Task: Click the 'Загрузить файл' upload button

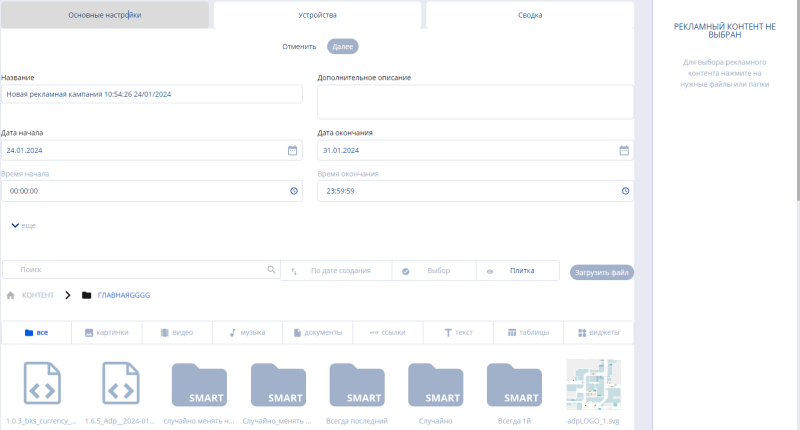Action: [602, 271]
